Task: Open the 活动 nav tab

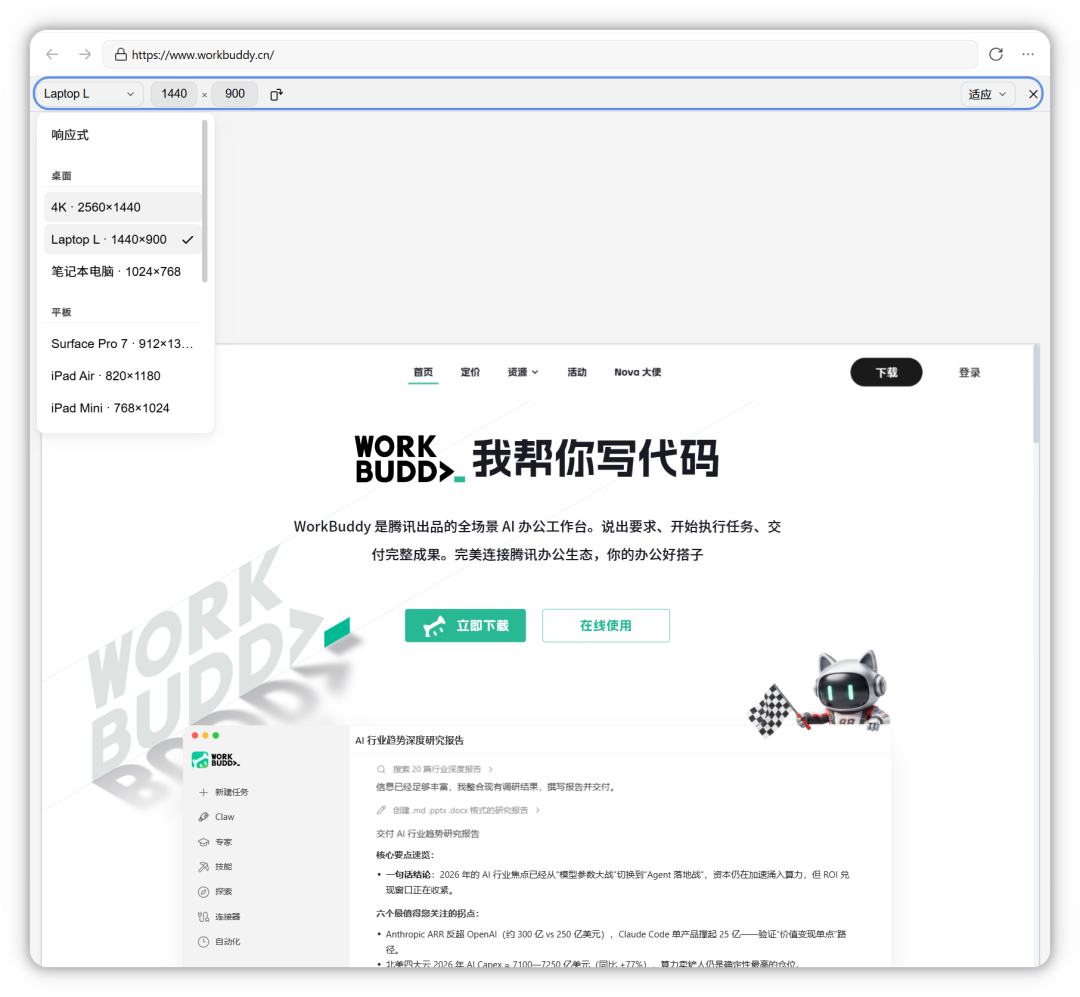Action: coord(577,372)
